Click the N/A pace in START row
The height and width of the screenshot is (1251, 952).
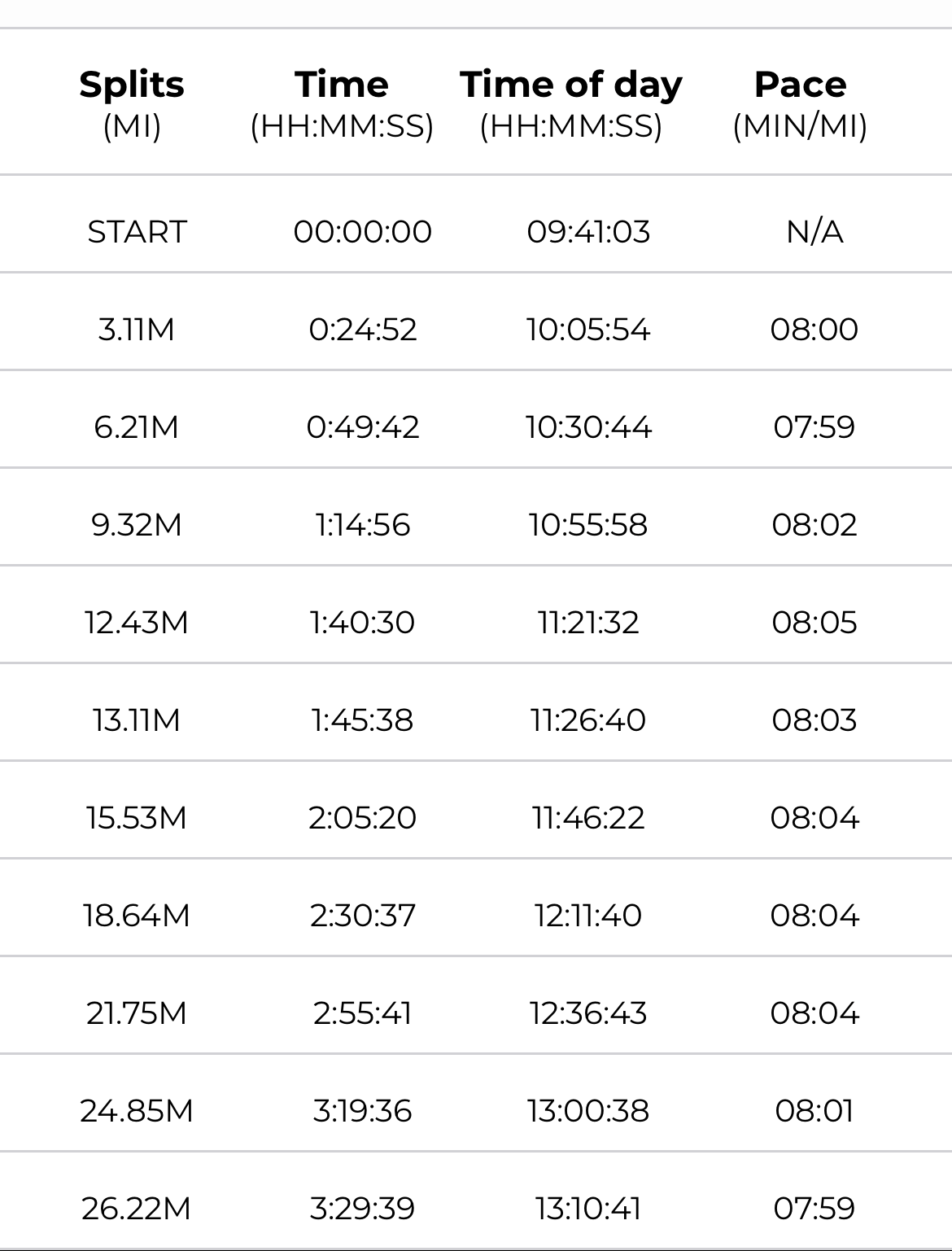814,232
